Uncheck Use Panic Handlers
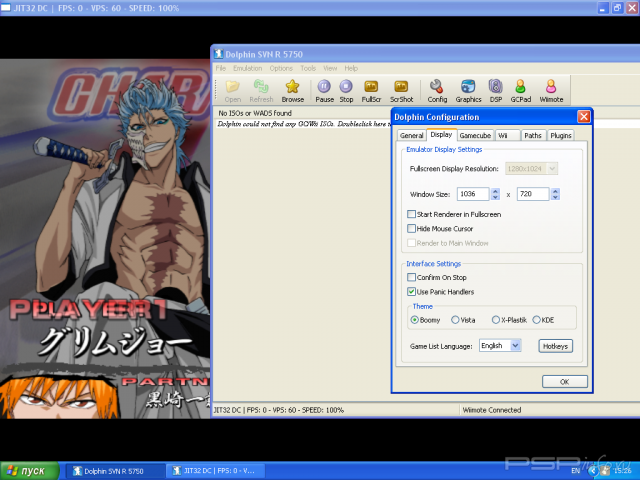This screenshot has height=480, width=640. [x=411, y=291]
